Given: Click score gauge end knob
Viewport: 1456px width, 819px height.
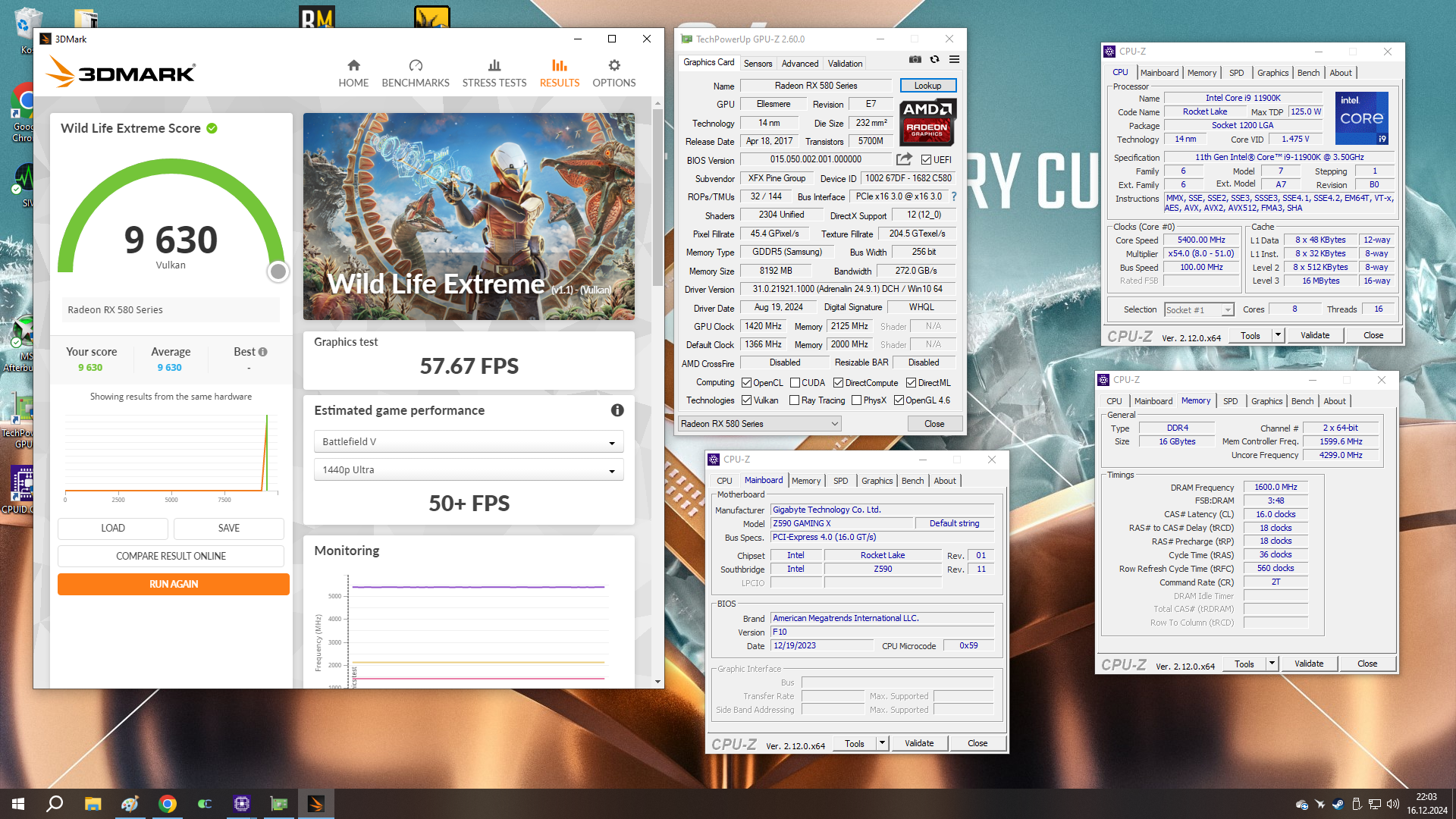Looking at the screenshot, I should click(278, 271).
